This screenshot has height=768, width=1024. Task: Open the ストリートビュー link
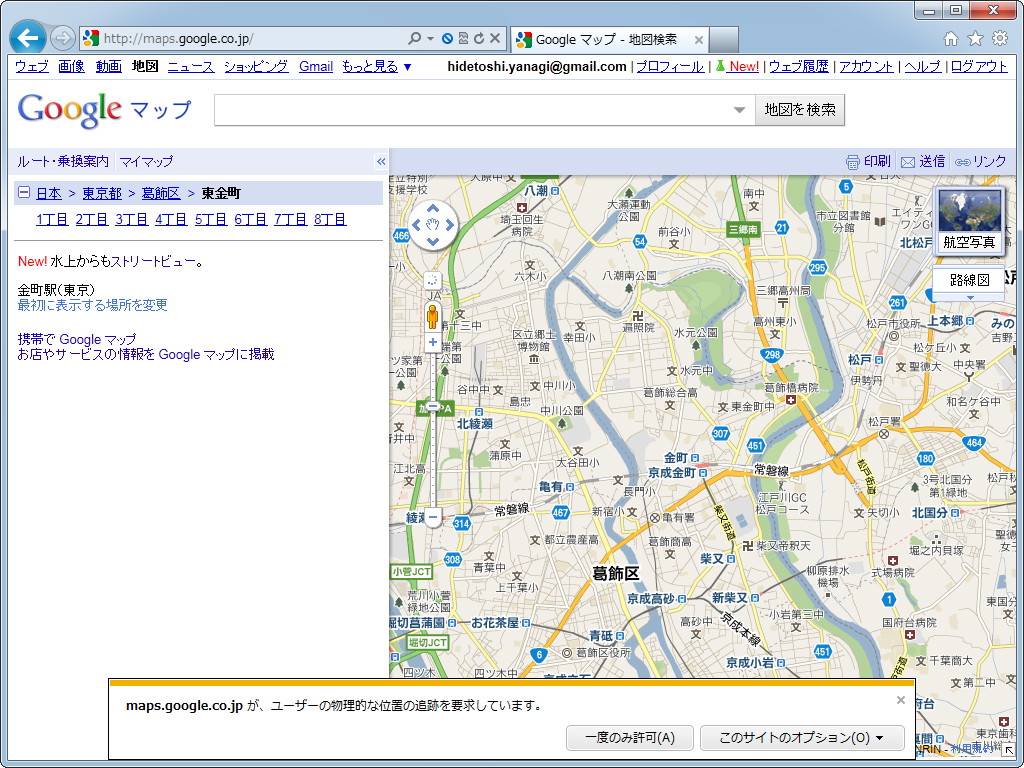pos(153,262)
